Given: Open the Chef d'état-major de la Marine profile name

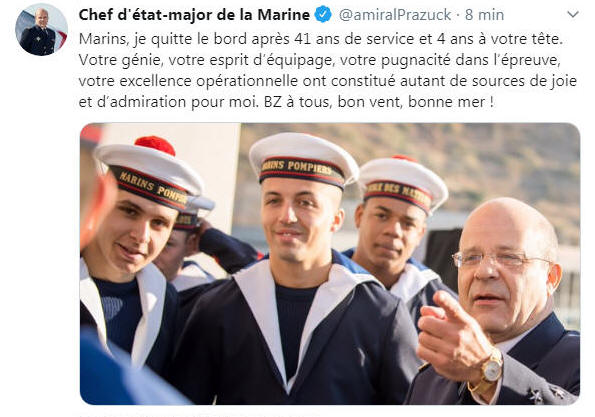Looking at the screenshot, I should pyautogui.click(x=194, y=15).
